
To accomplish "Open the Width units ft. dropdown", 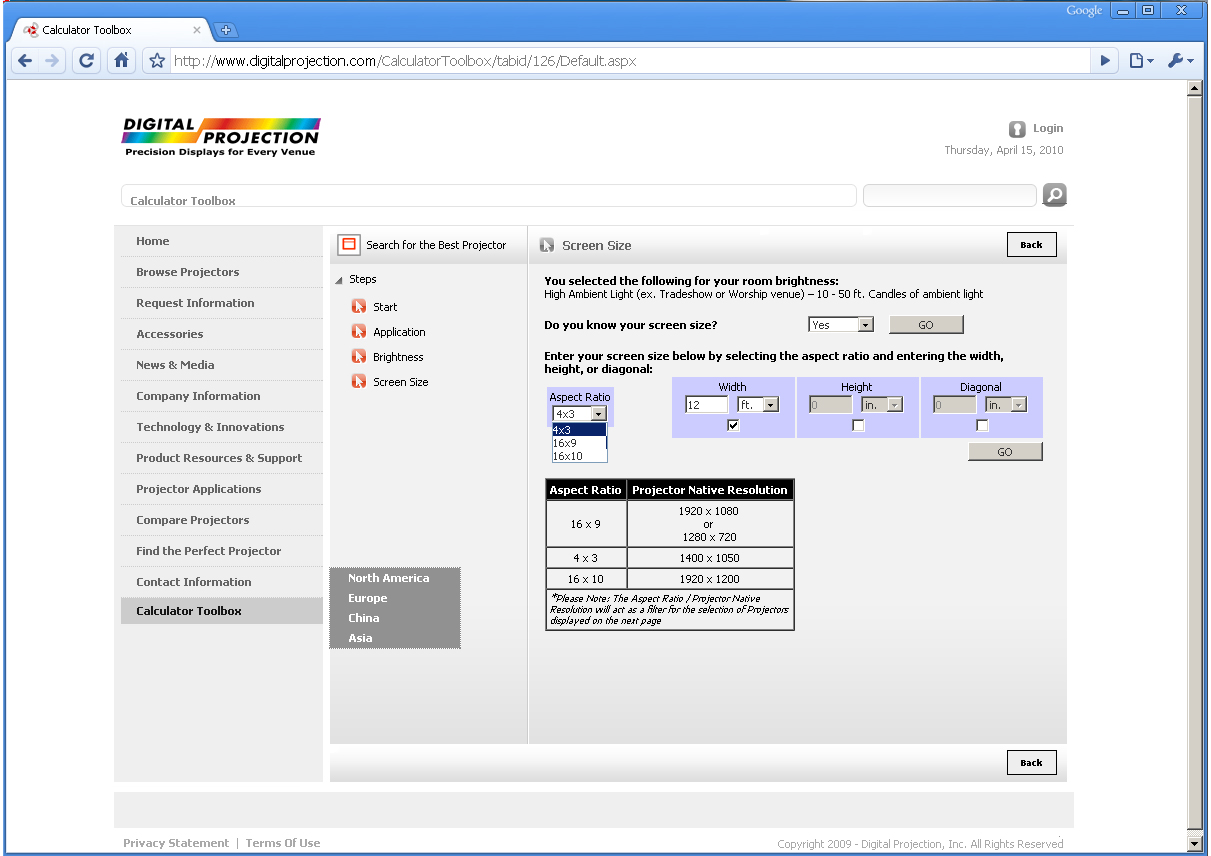I will pyautogui.click(x=769, y=404).
